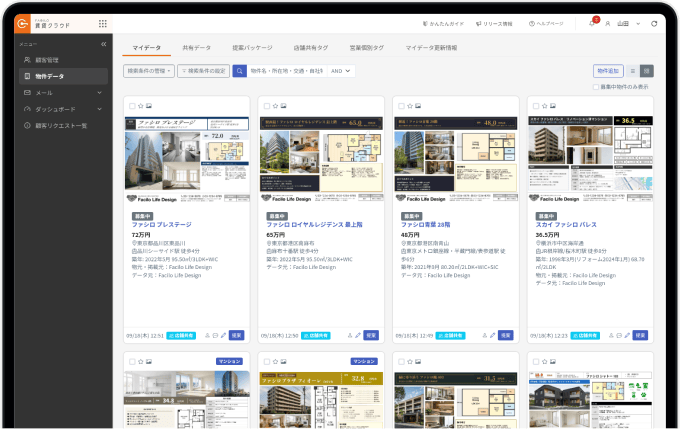Click 物件追加 button
Screen dimensions: 680x429
click(608, 71)
